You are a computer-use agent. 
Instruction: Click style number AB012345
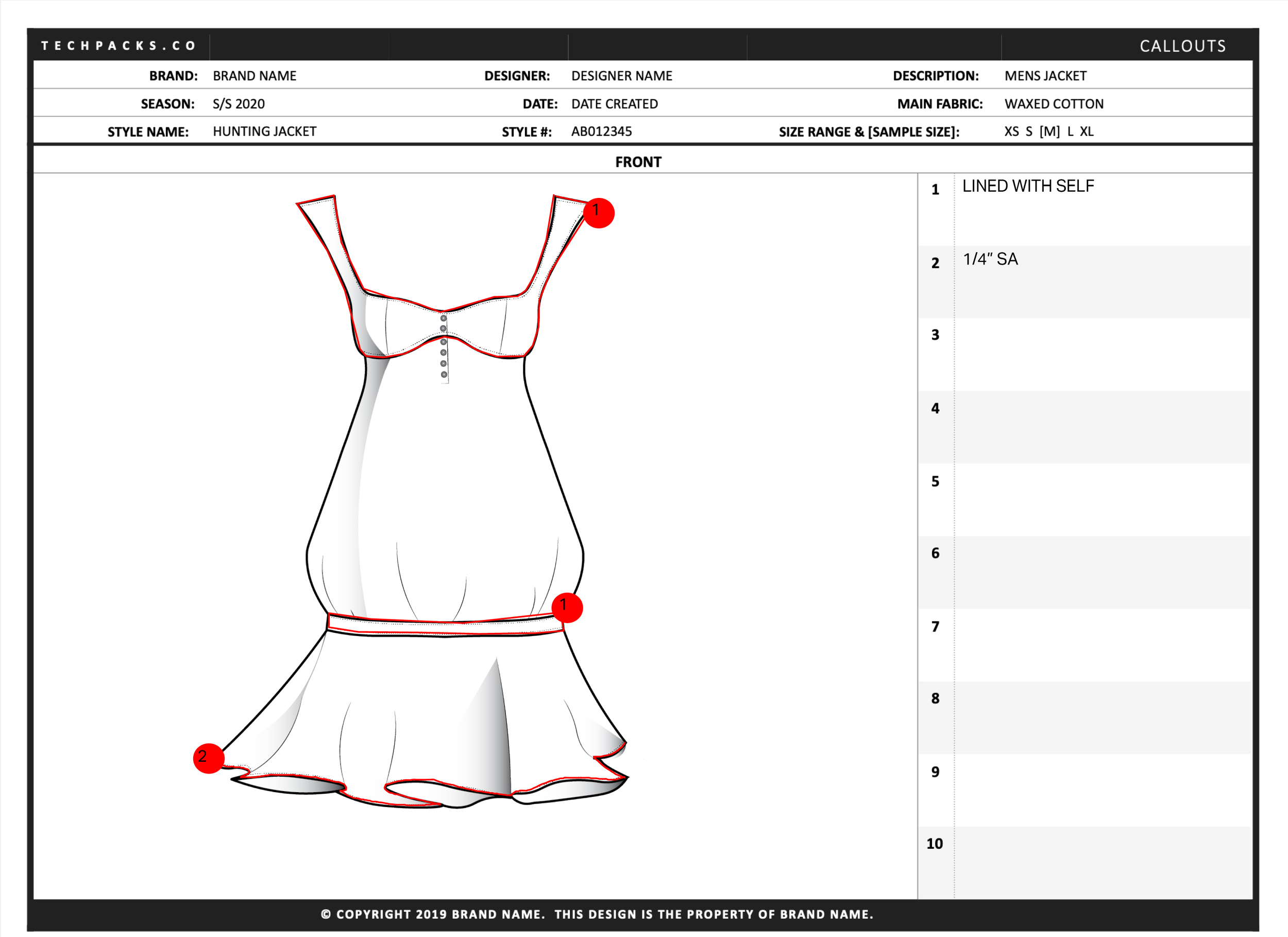(x=601, y=131)
